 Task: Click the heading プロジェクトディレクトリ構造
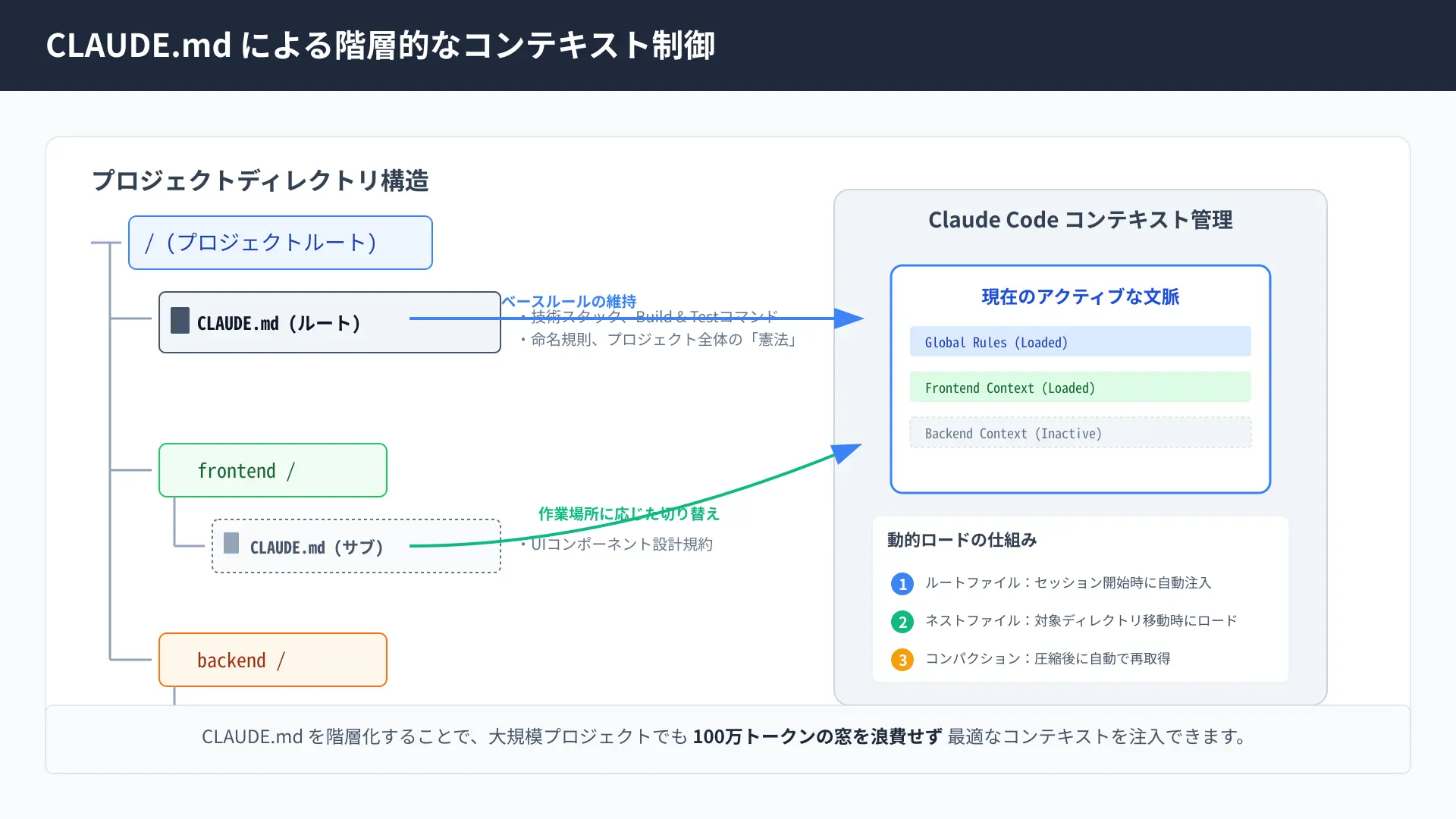(260, 180)
